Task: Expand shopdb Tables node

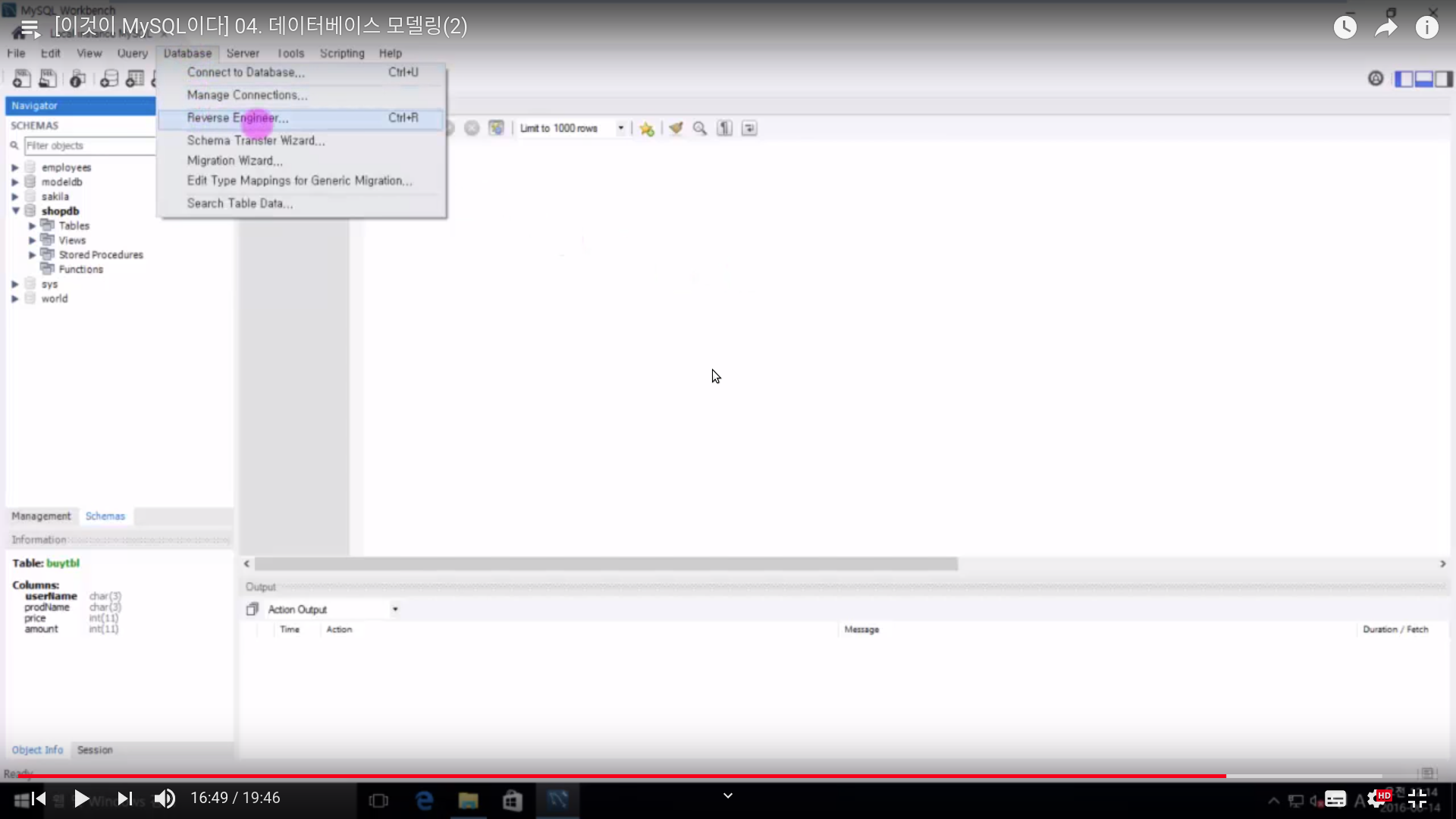Action: coord(32,226)
